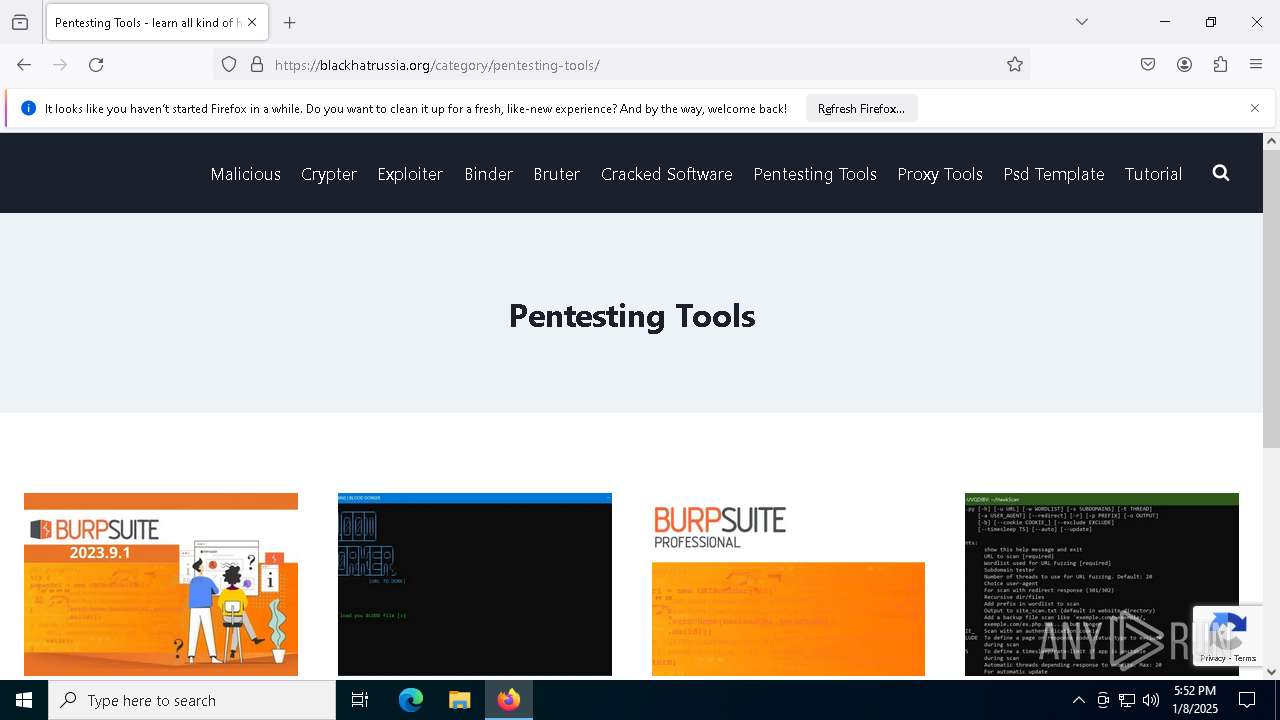Open the Firefox View recent browsing icon

(x=20, y=23)
